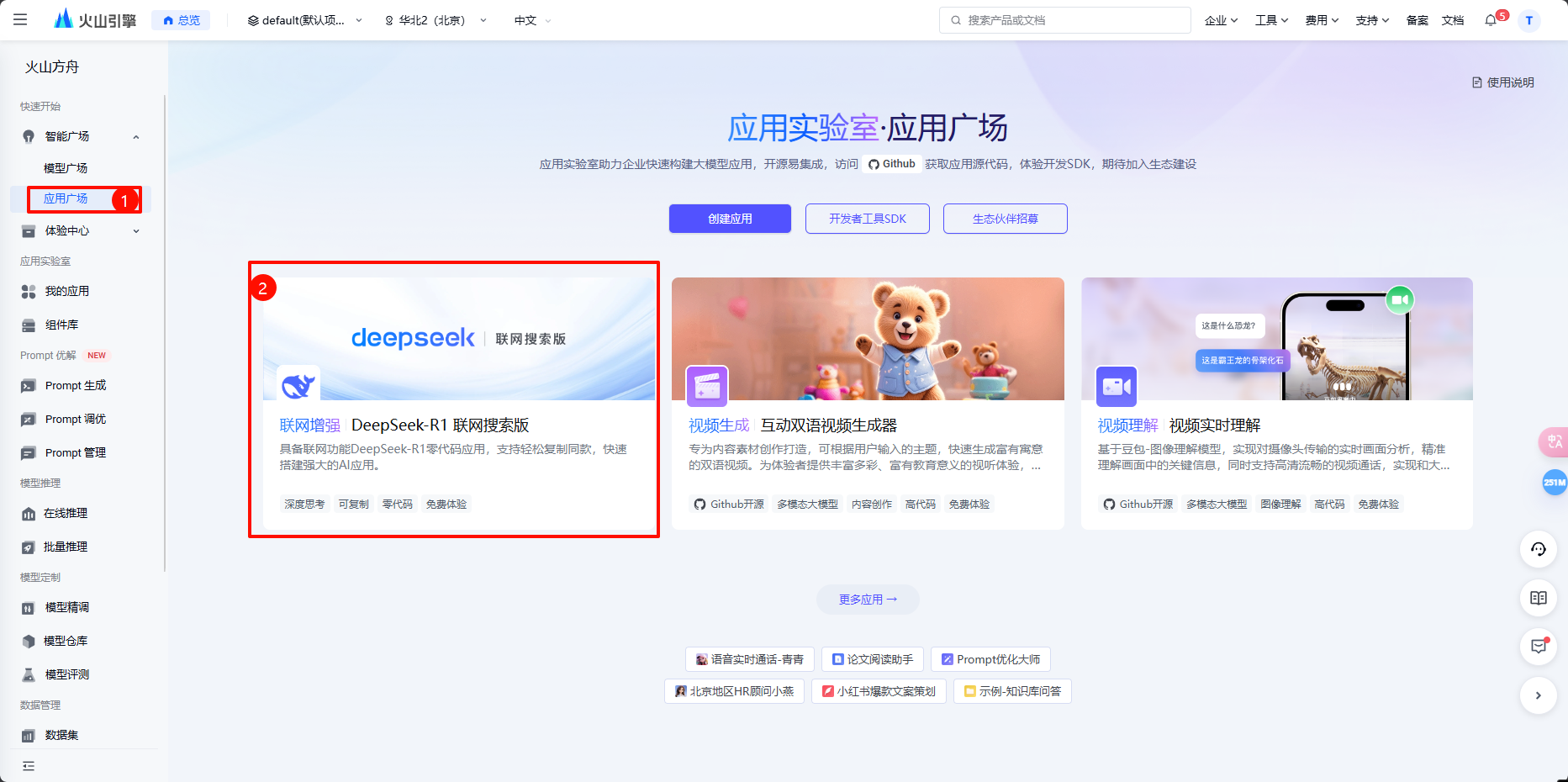The height and width of the screenshot is (782, 1568).
Task: Open the DeepSeek-R1 联网搜索版 title
Action: coord(441,425)
